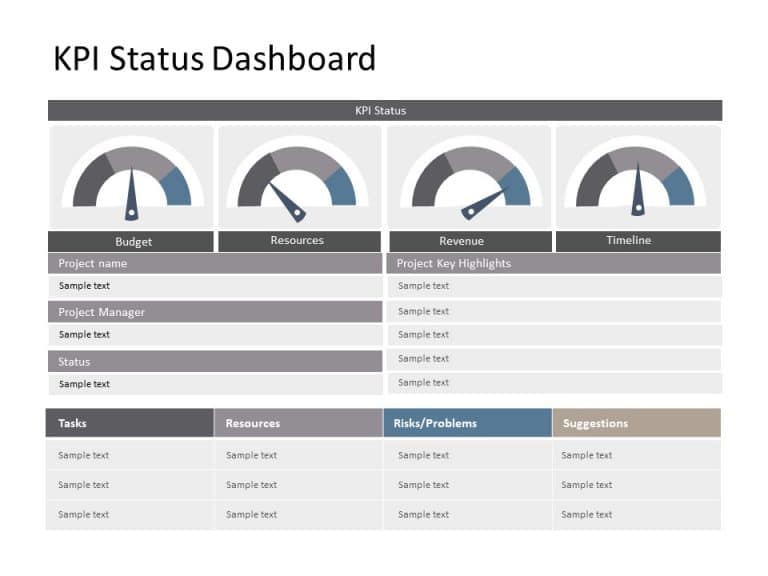The width and height of the screenshot is (768, 576).
Task: Select the Project Manager header
Action: [x=215, y=312]
